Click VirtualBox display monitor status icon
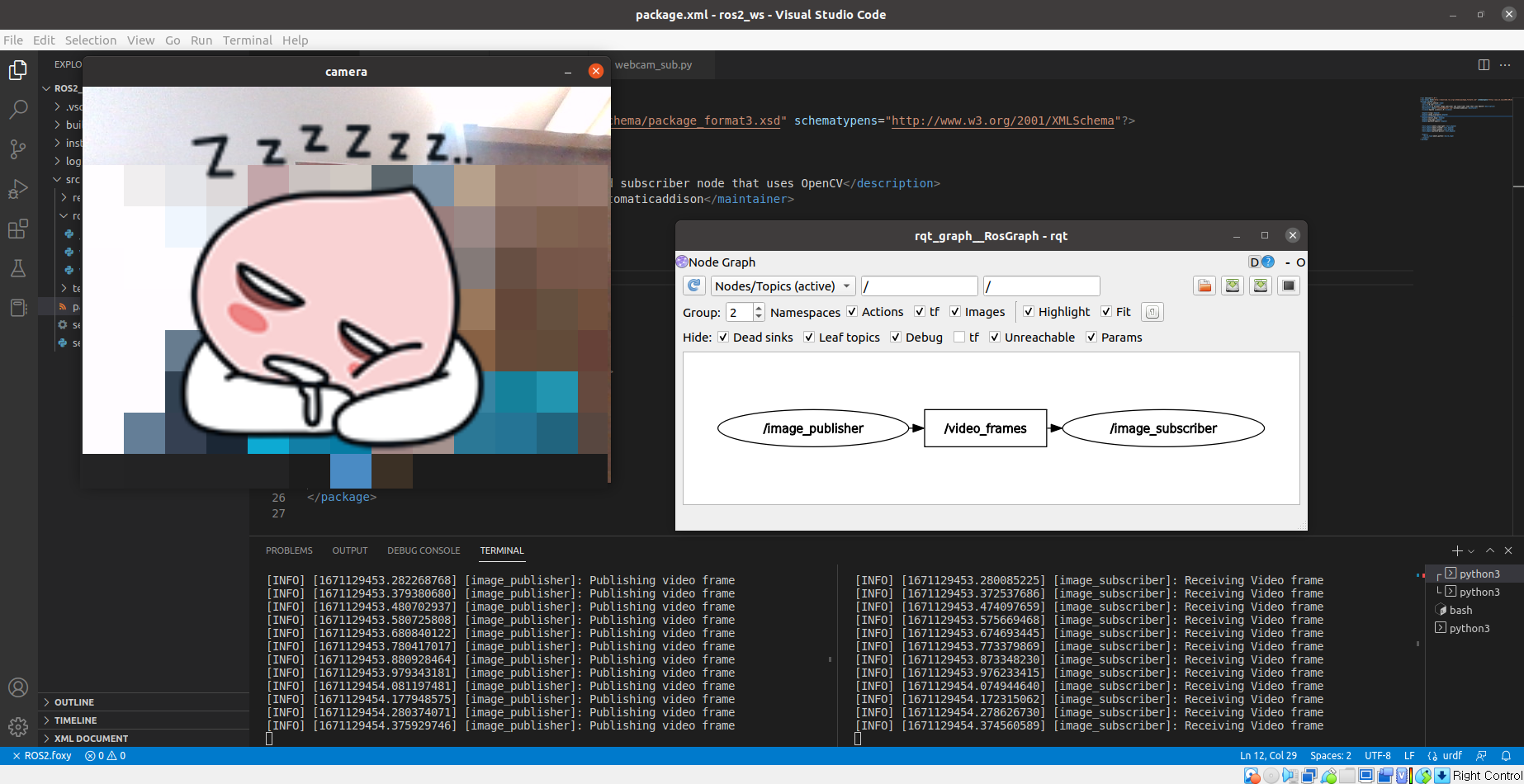 tap(1366, 775)
